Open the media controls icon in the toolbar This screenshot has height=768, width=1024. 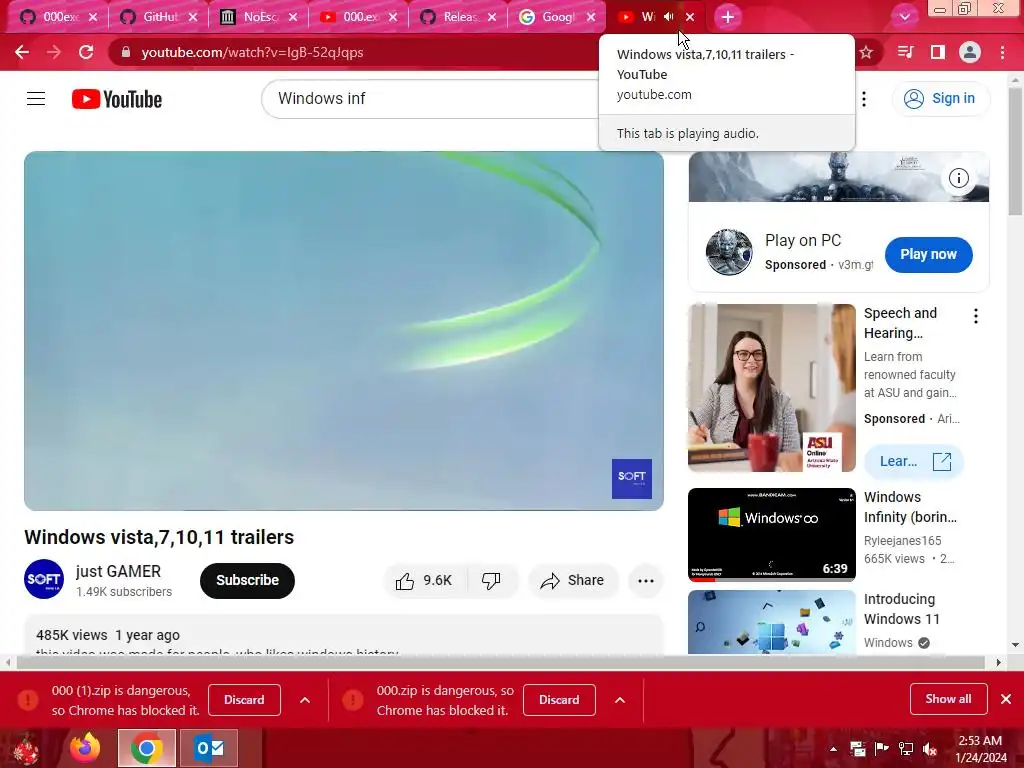(905, 52)
